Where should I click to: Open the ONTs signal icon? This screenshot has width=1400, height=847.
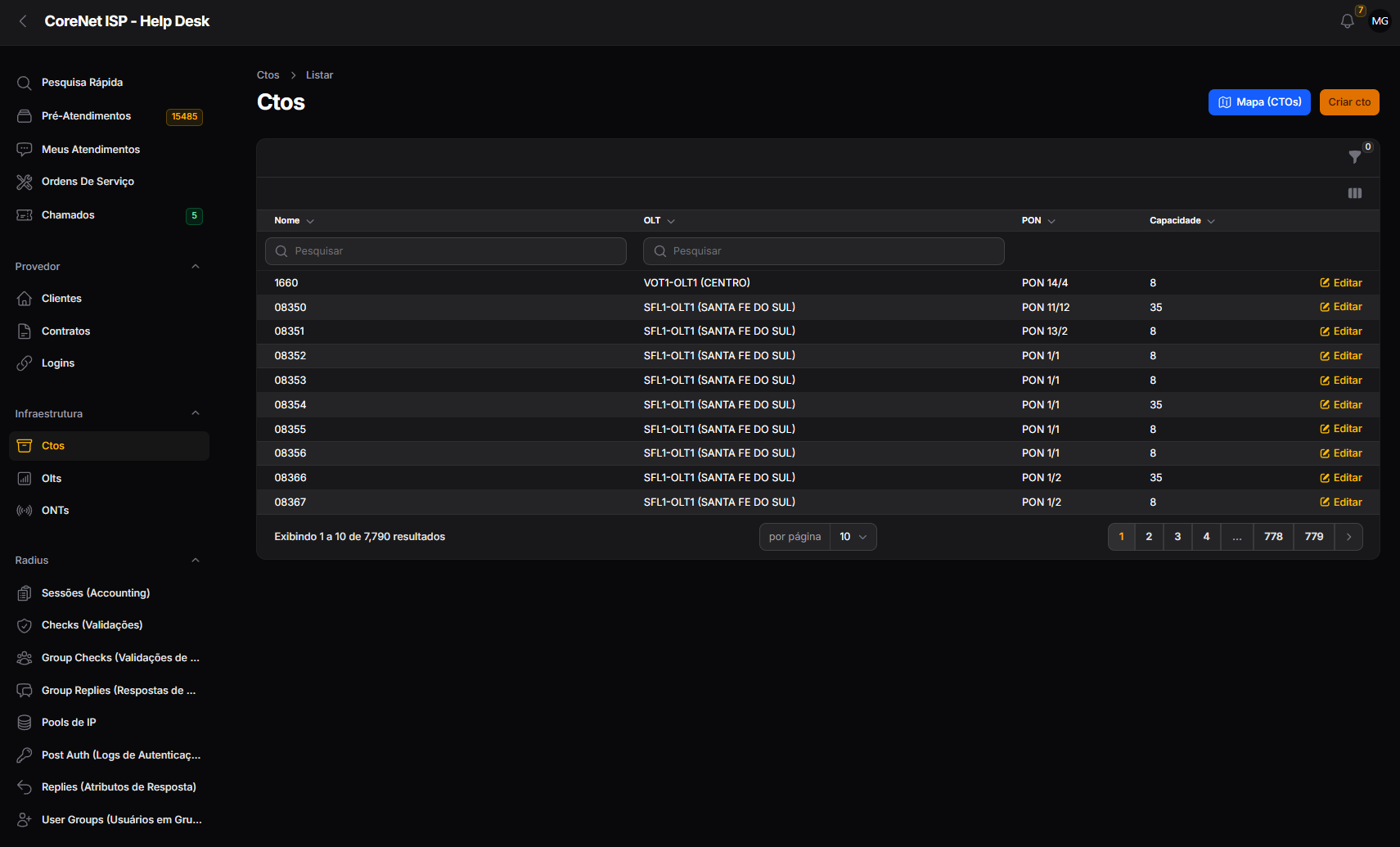25,511
